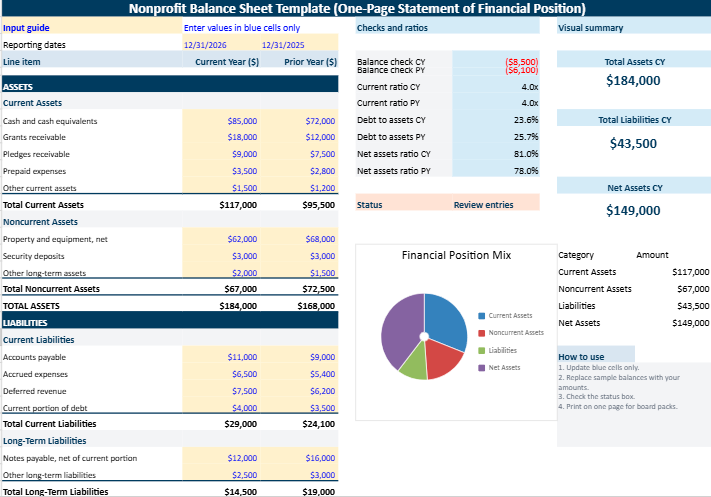This screenshot has height=497, width=711.
Task: Click the green Liabilities legend marker
Action: pos(482,350)
